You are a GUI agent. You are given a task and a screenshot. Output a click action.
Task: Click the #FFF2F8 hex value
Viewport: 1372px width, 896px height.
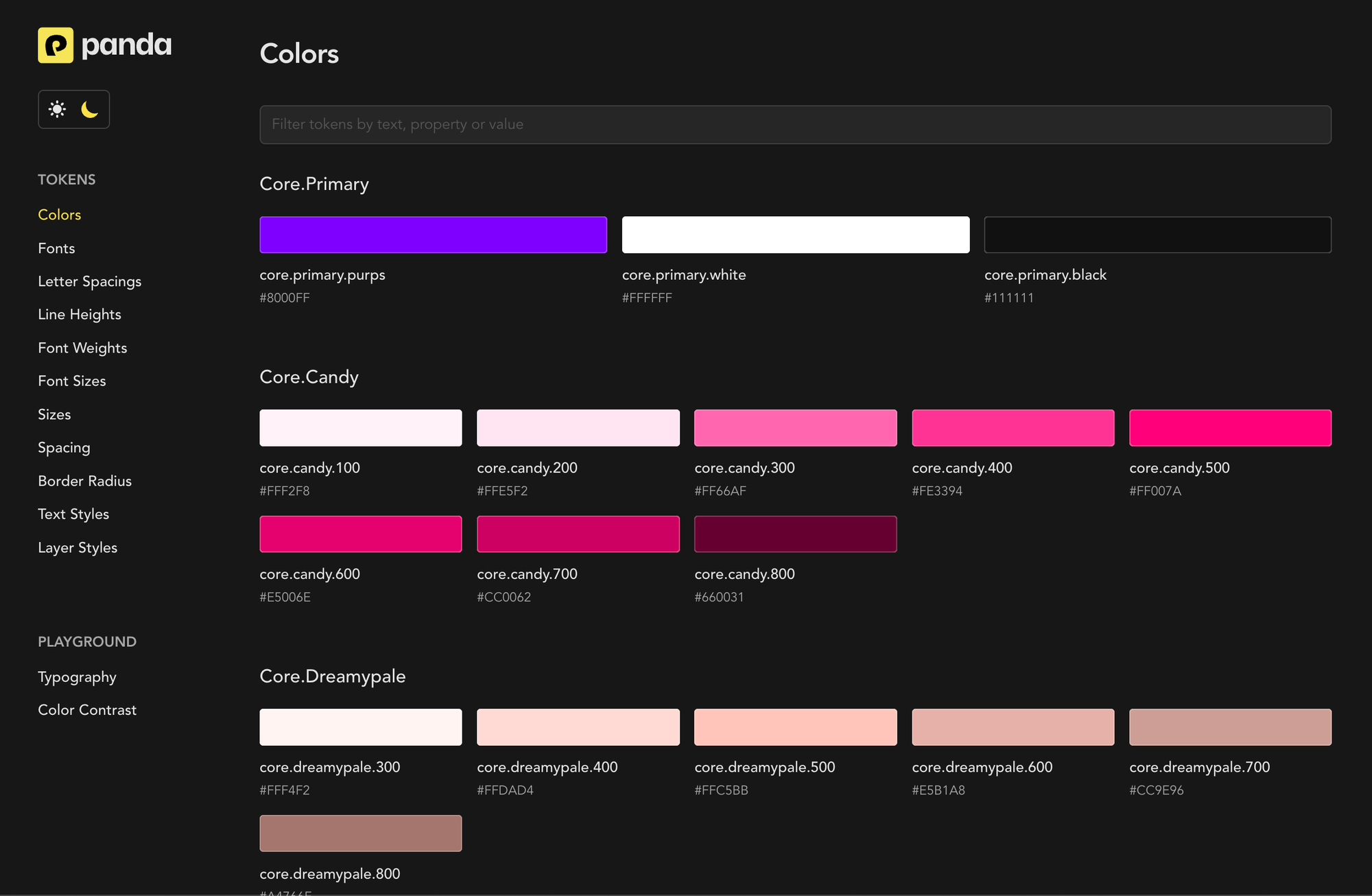tap(285, 491)
